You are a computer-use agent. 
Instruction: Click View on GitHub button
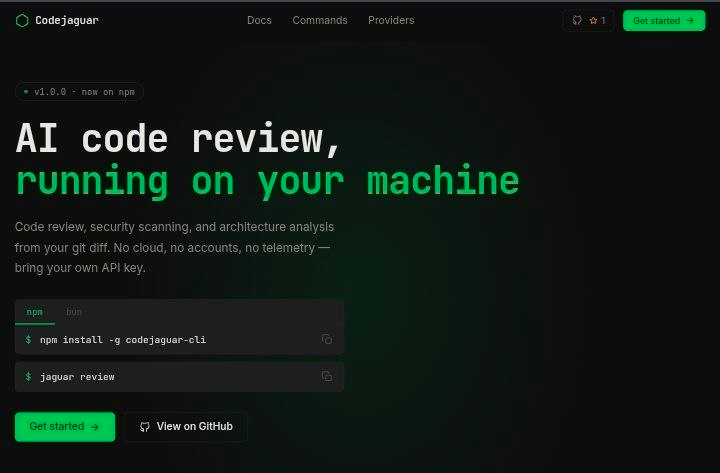pyautogui.click(x=186, y=427)
